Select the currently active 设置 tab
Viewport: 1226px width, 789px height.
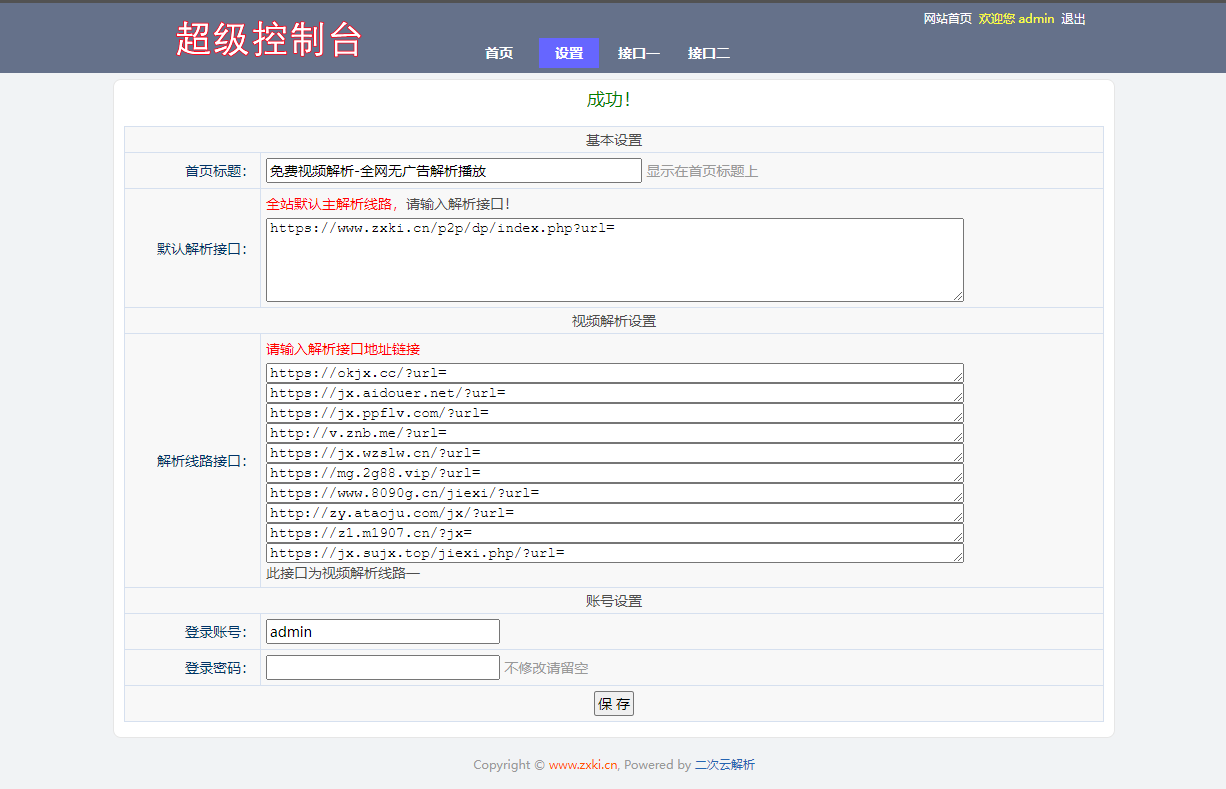(x=568, y=53)
